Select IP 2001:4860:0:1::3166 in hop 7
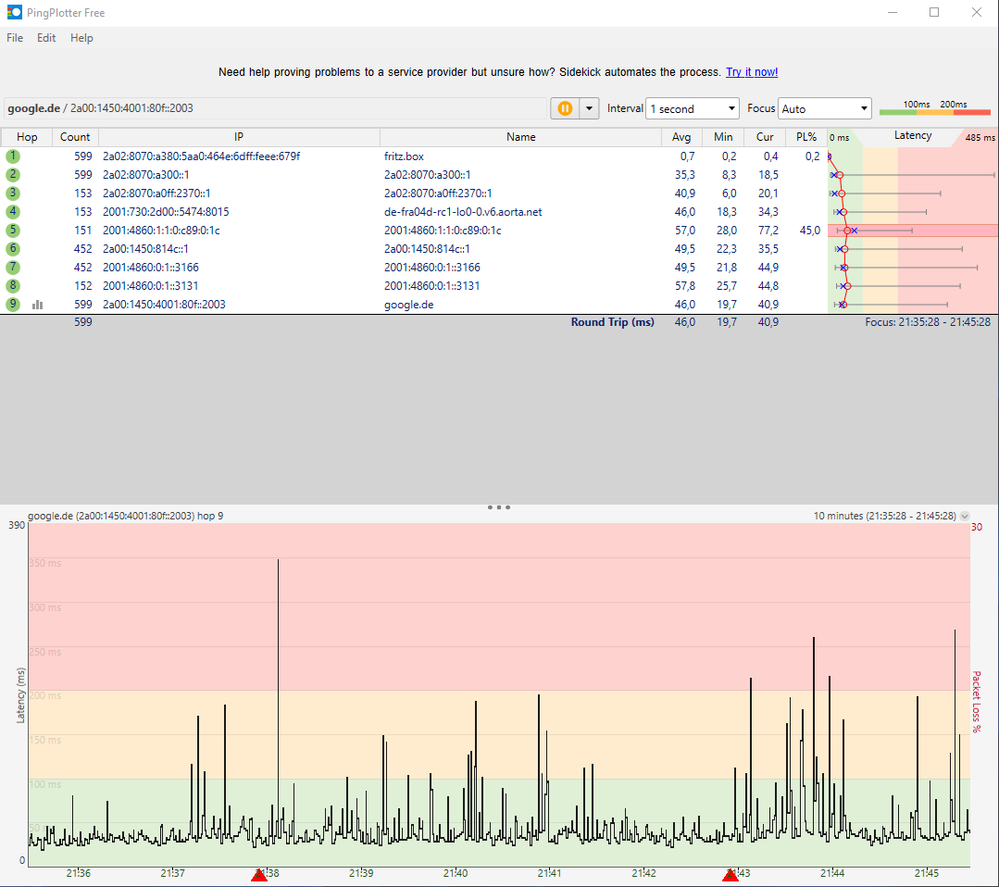 pyautogui.click(x=150, y=267)
